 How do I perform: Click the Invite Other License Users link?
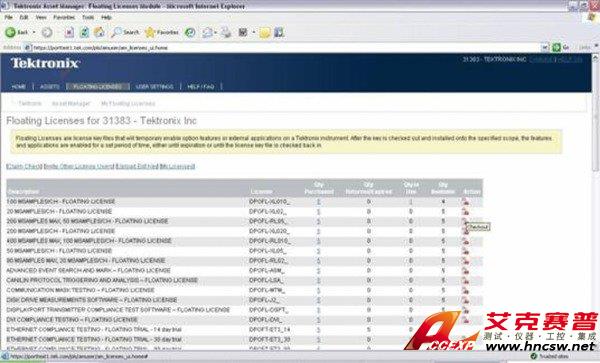pyautogui.click(x=79, y=166)
